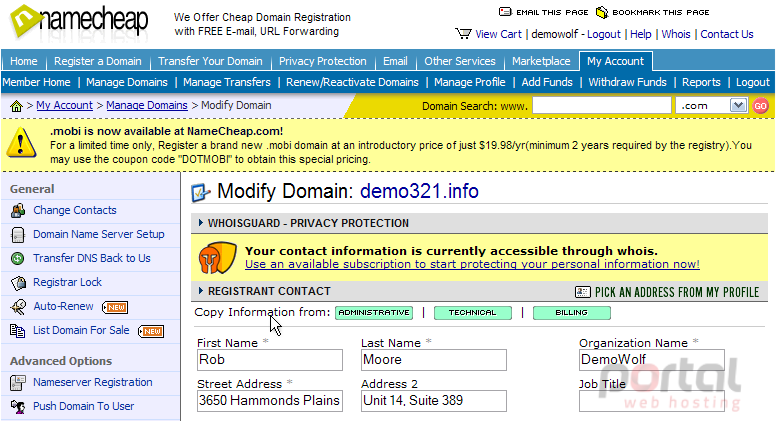Viewport: 776px width, 422px height.
Task: Click the Address 2 field
Action: pos(434,401)
